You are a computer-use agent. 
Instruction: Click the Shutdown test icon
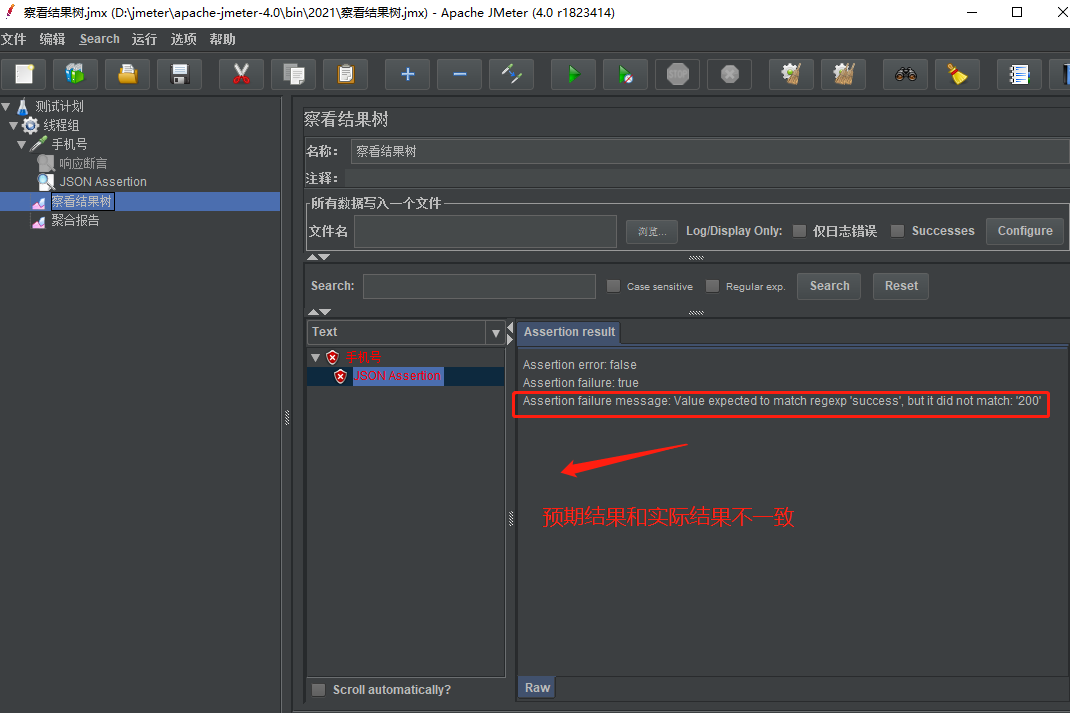[x=729, y=74]
